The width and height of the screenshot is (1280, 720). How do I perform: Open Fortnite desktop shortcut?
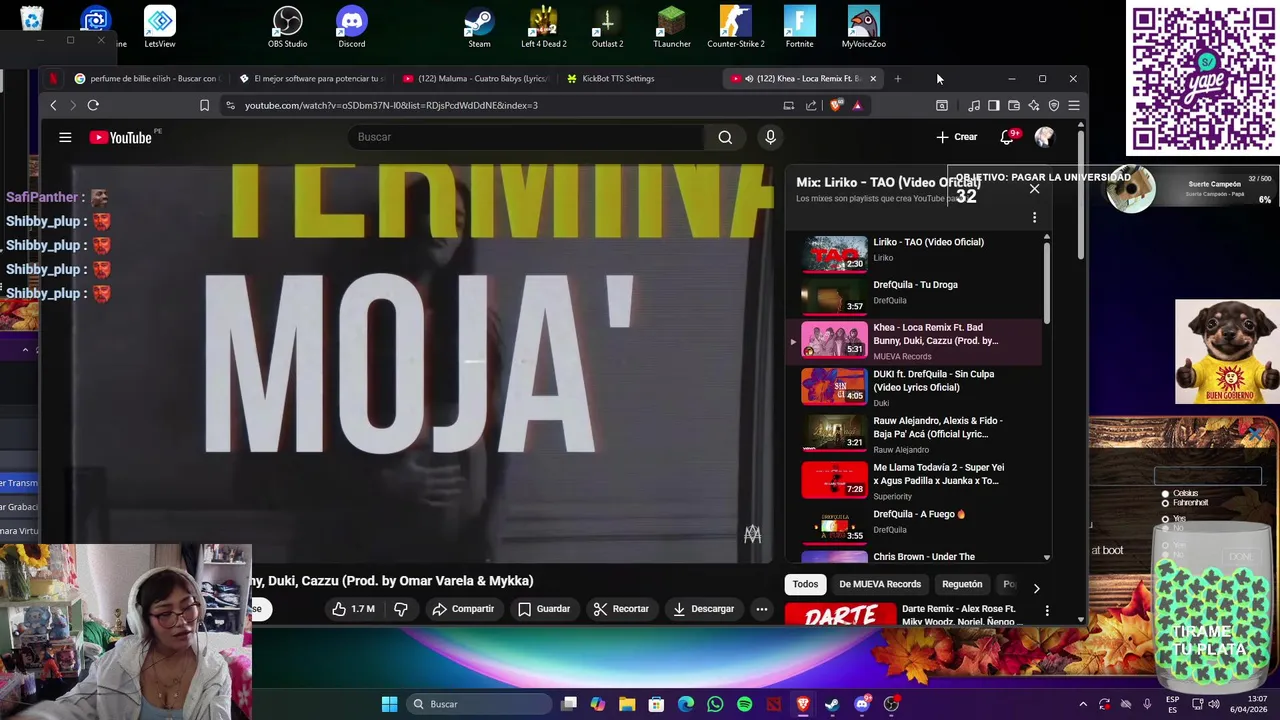pos(799,27)
